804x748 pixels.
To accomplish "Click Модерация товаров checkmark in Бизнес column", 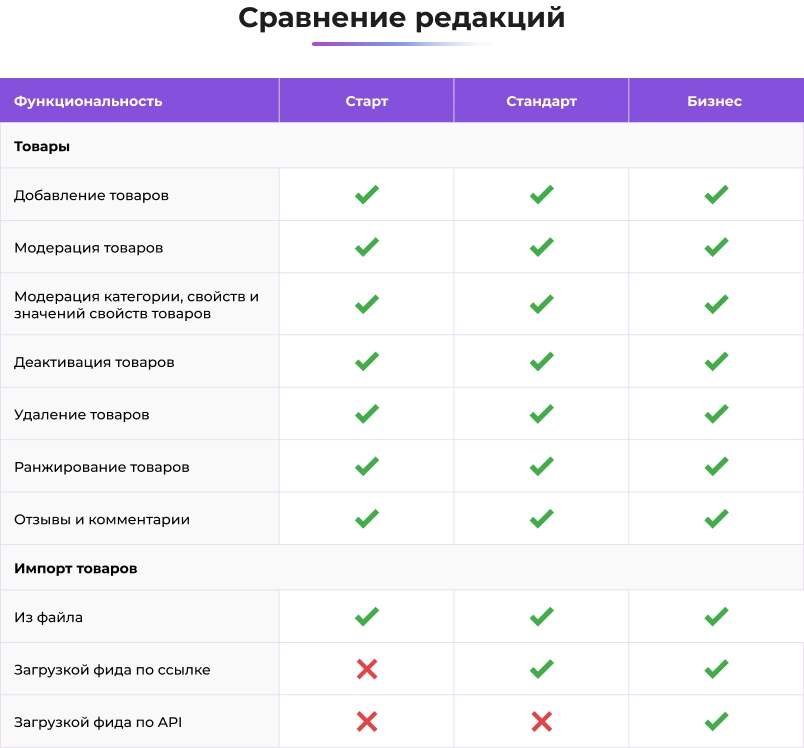I will 716,247.
